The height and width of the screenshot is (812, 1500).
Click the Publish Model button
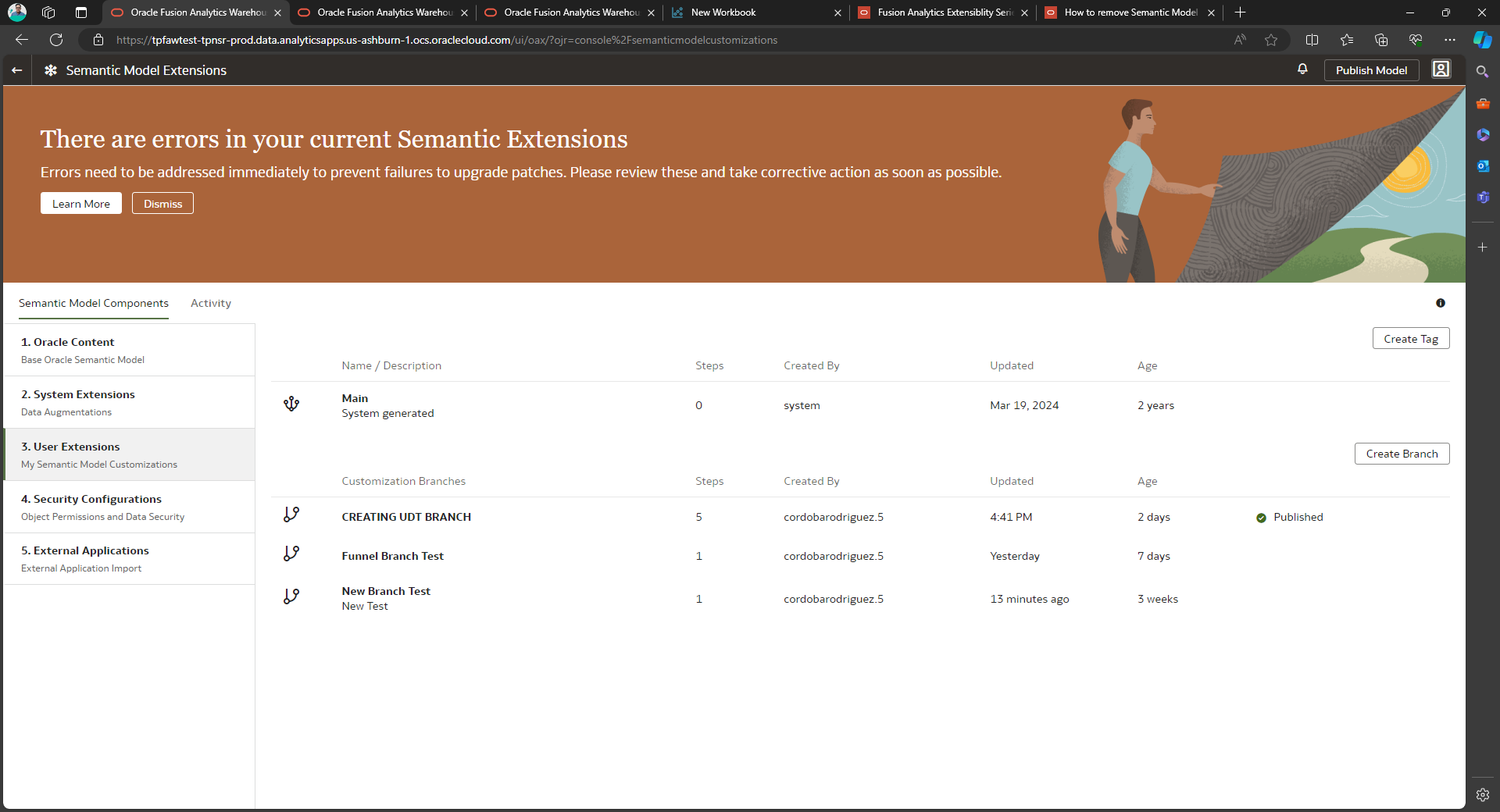(1371, 70)
